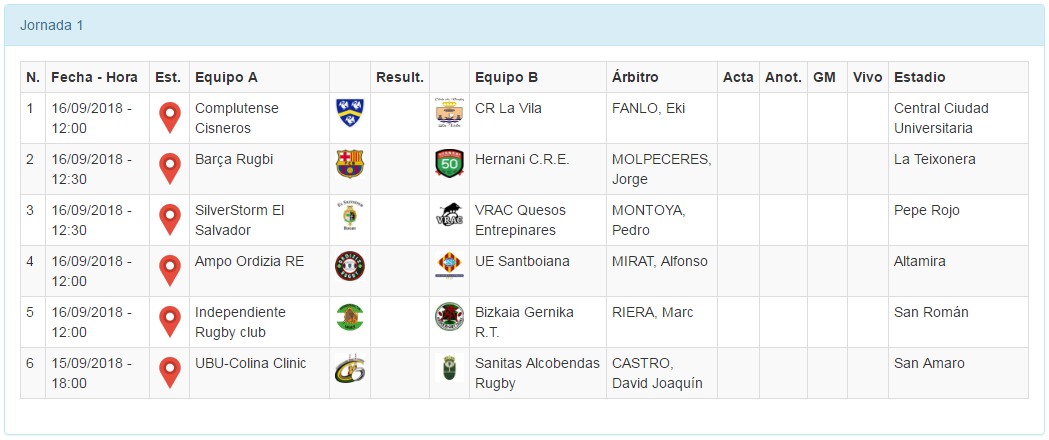
Task: Click the map pin for Complutense Cisneros match
Action: (170, 118)
